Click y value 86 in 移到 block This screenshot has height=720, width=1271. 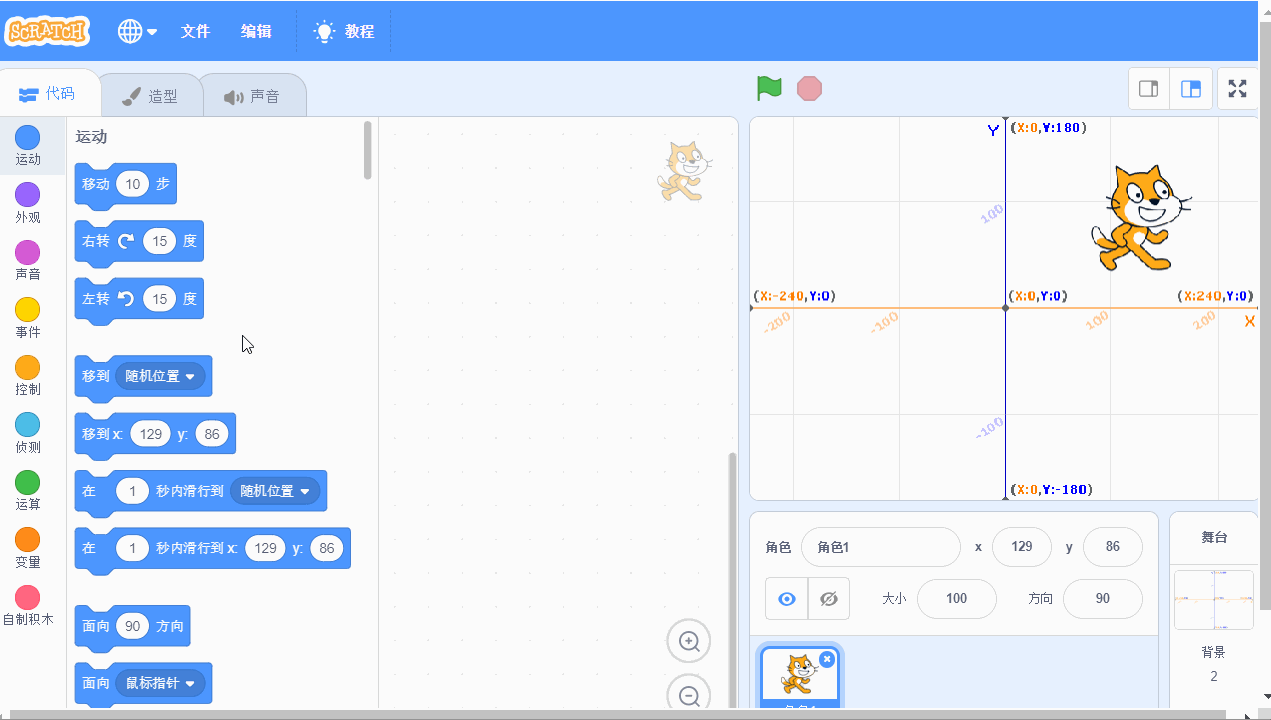click(212, 434)
